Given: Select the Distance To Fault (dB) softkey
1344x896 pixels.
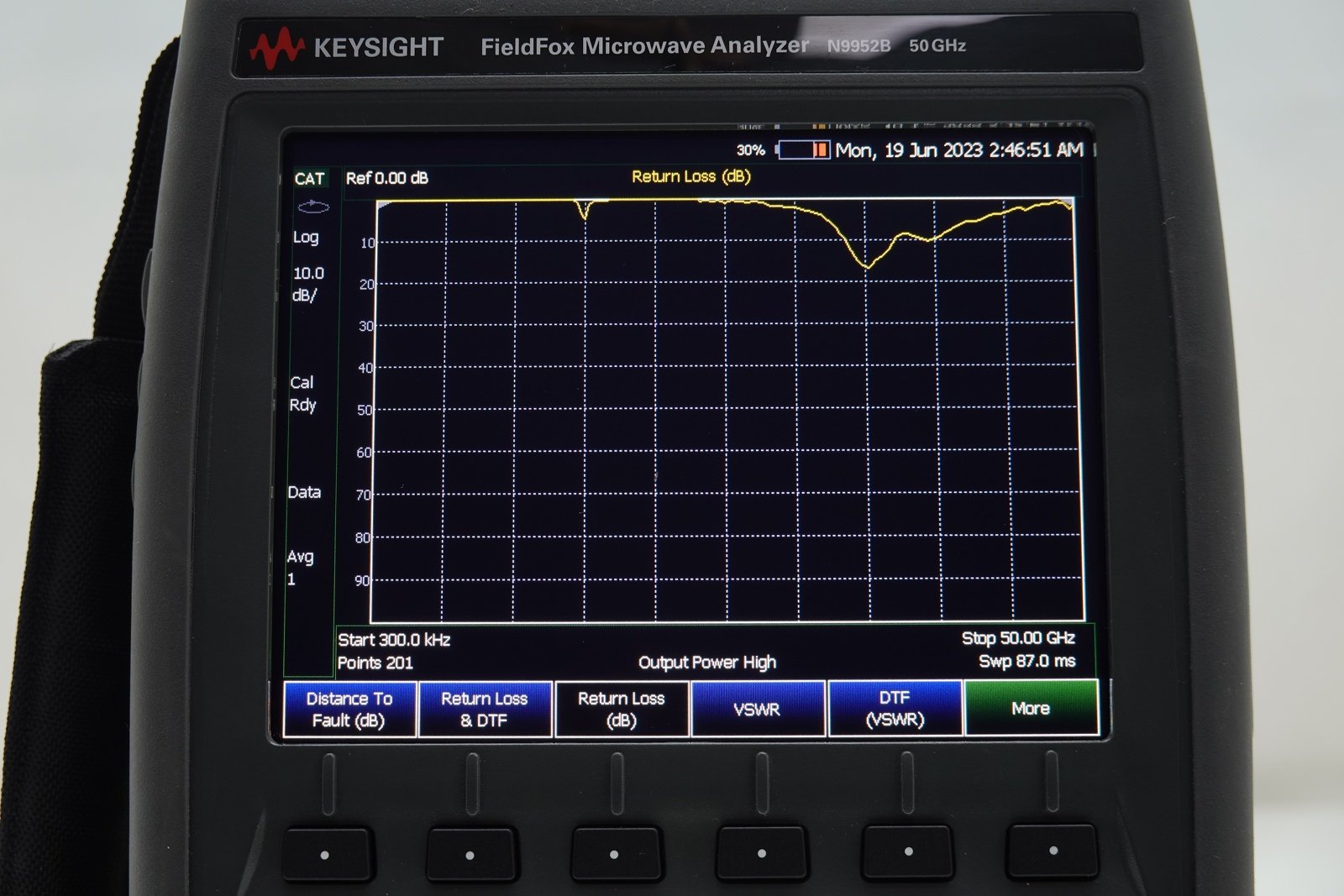Looking at the screenshot, I should click(349, 710).
